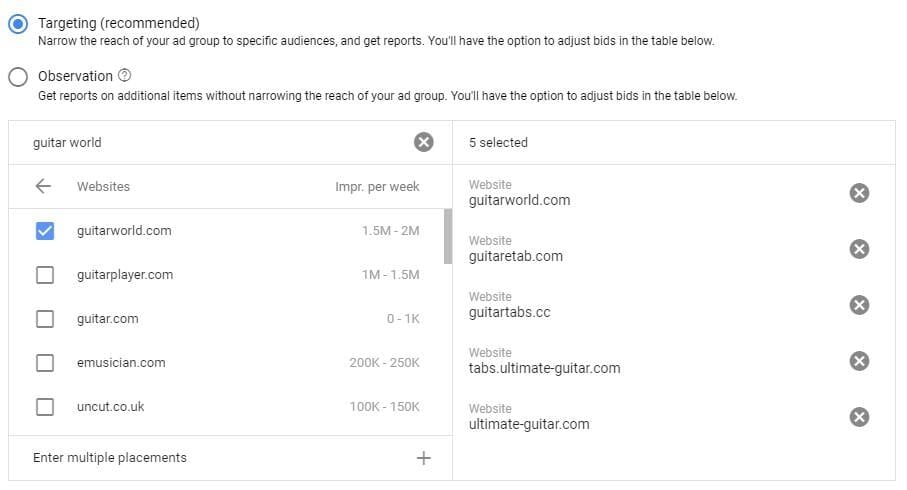Open the Observation help question mark
907x490 pixels.
pyautogui.click(x=125, y=76)
